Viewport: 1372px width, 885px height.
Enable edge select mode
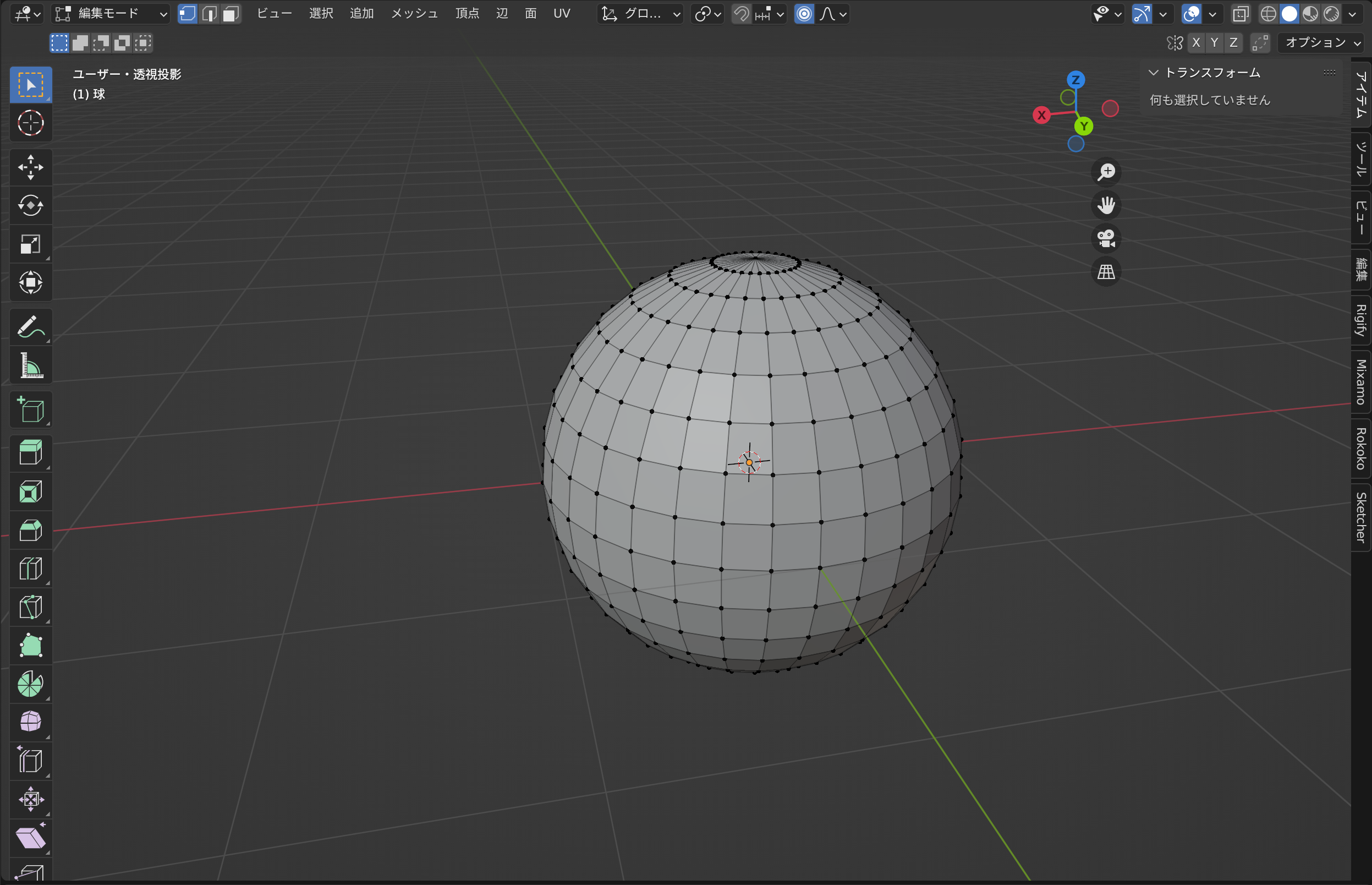click(210, 14)
